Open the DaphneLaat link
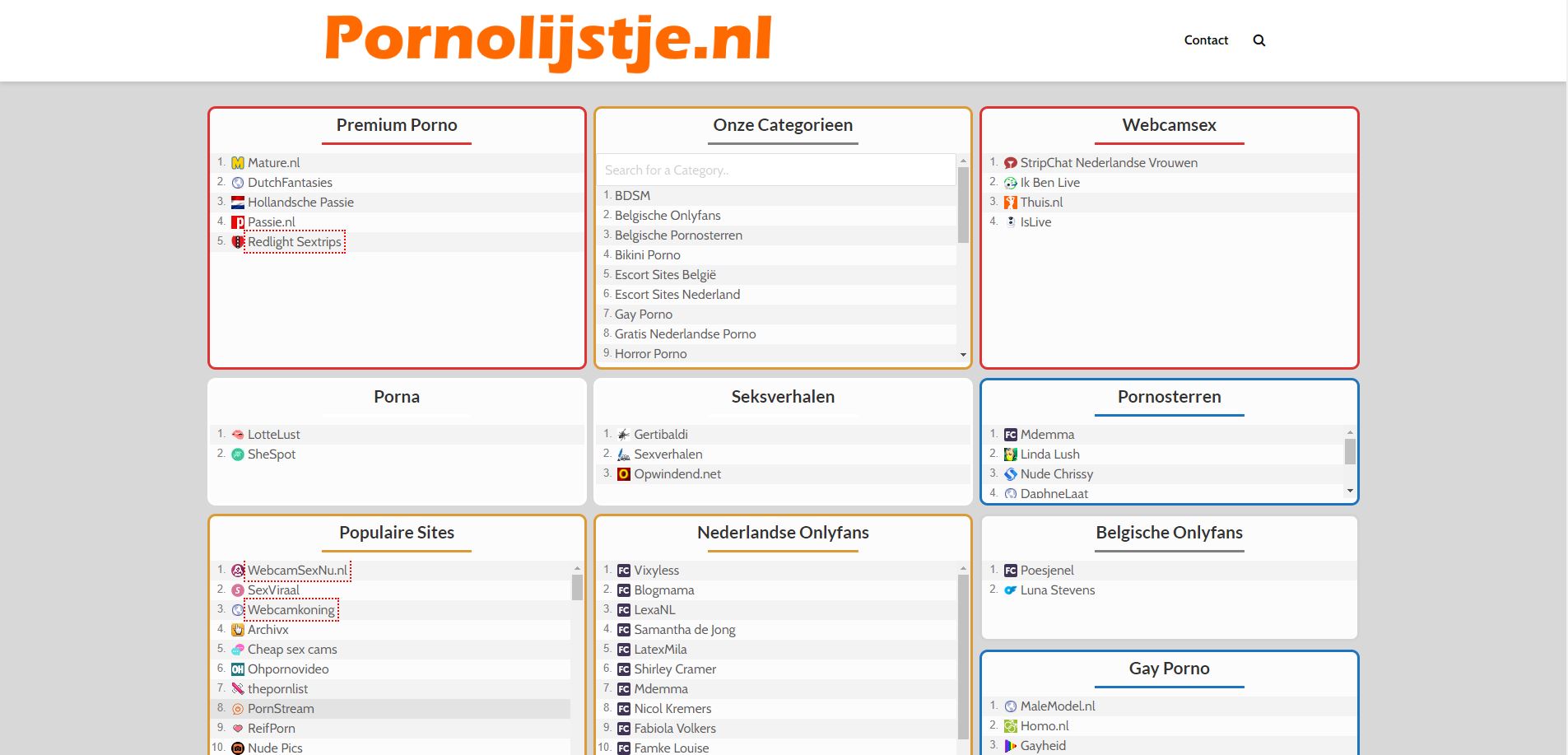Viewport: 1568px width, 755px height. [1054, 494]
